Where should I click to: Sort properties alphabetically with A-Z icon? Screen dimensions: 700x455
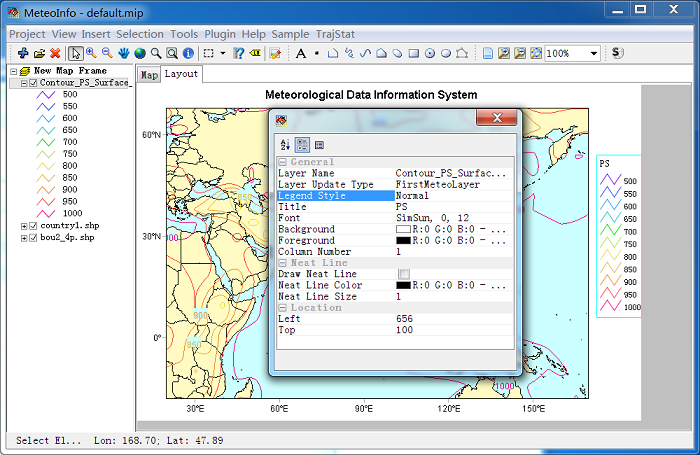coord(284,145)
